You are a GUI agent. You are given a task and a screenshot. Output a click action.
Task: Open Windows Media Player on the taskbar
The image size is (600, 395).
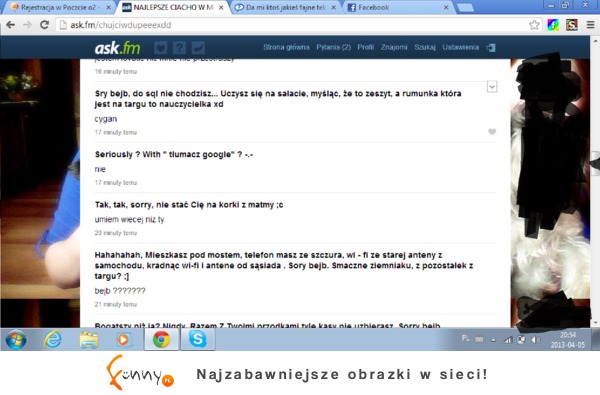(123, 340)
